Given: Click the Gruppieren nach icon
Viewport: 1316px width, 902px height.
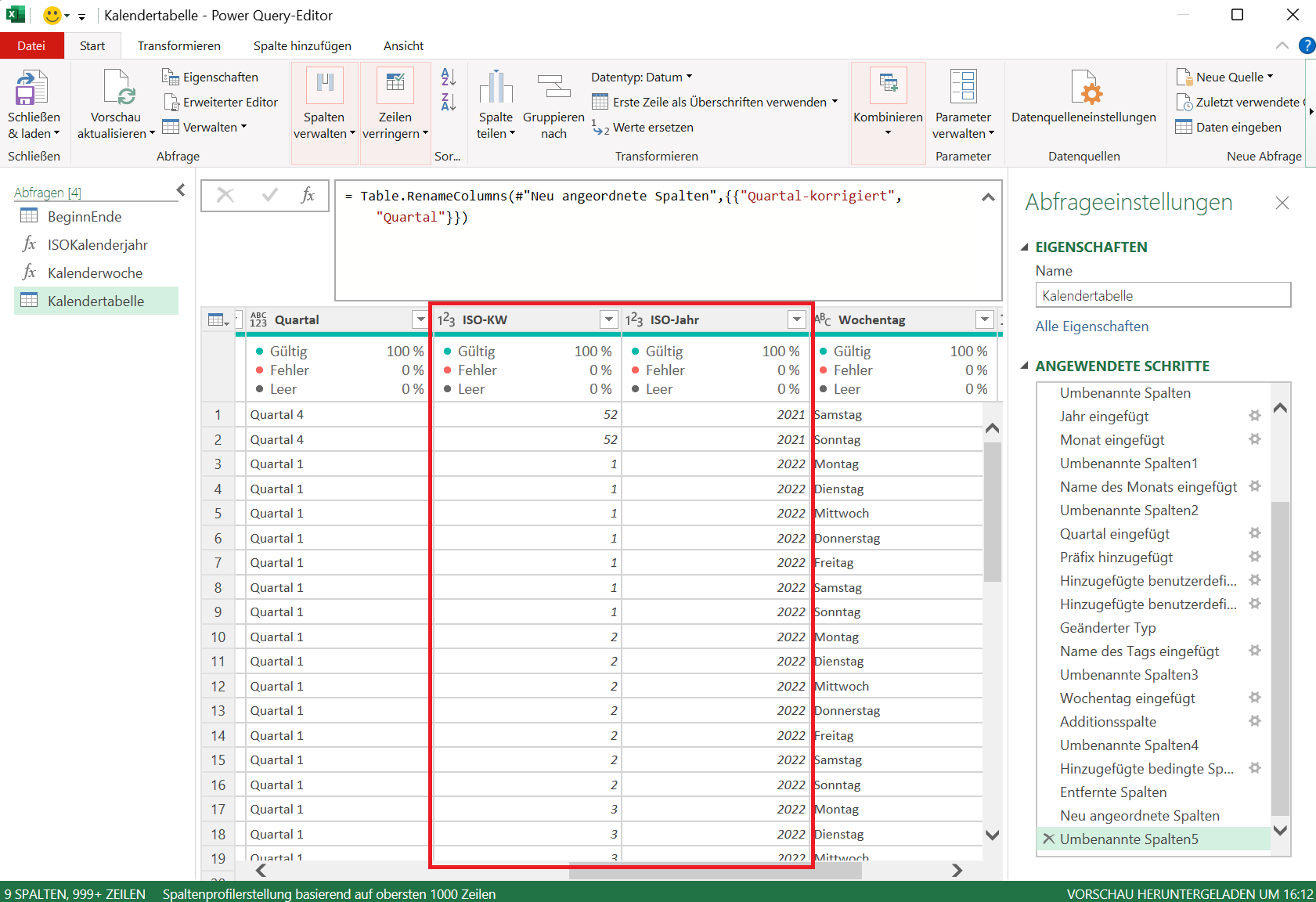Looking at the screenshot, I should [553, 88].
